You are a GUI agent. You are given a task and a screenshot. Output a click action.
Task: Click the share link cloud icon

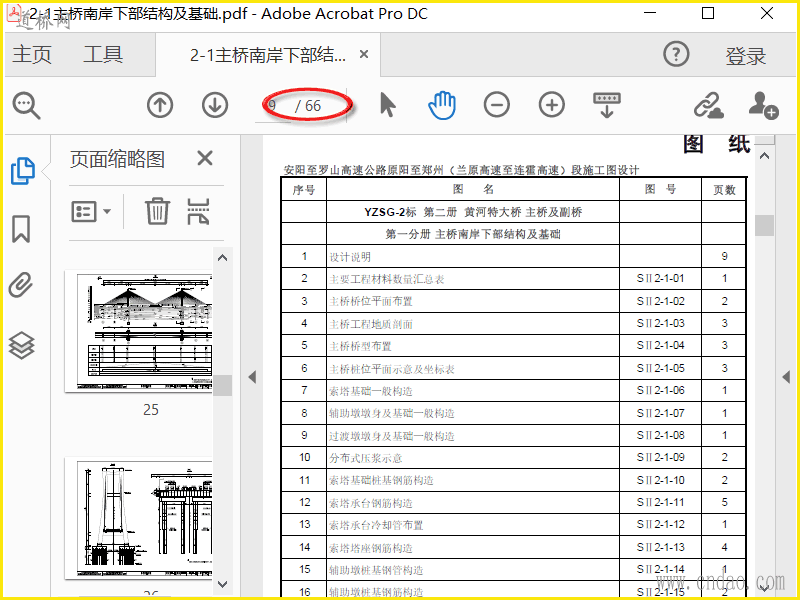click(x=709, y=105)
